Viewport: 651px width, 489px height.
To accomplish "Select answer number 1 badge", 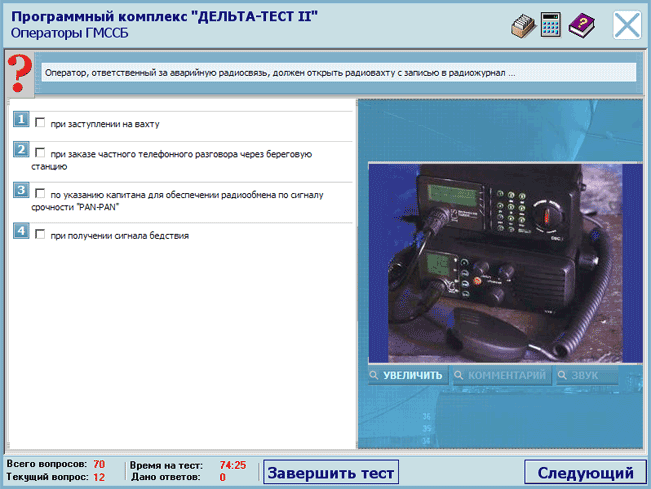I will [x=21, y=121].
